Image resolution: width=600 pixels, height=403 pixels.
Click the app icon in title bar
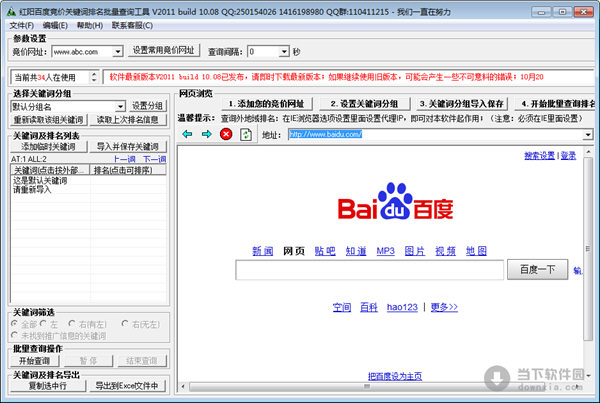[x=11, y=12]
